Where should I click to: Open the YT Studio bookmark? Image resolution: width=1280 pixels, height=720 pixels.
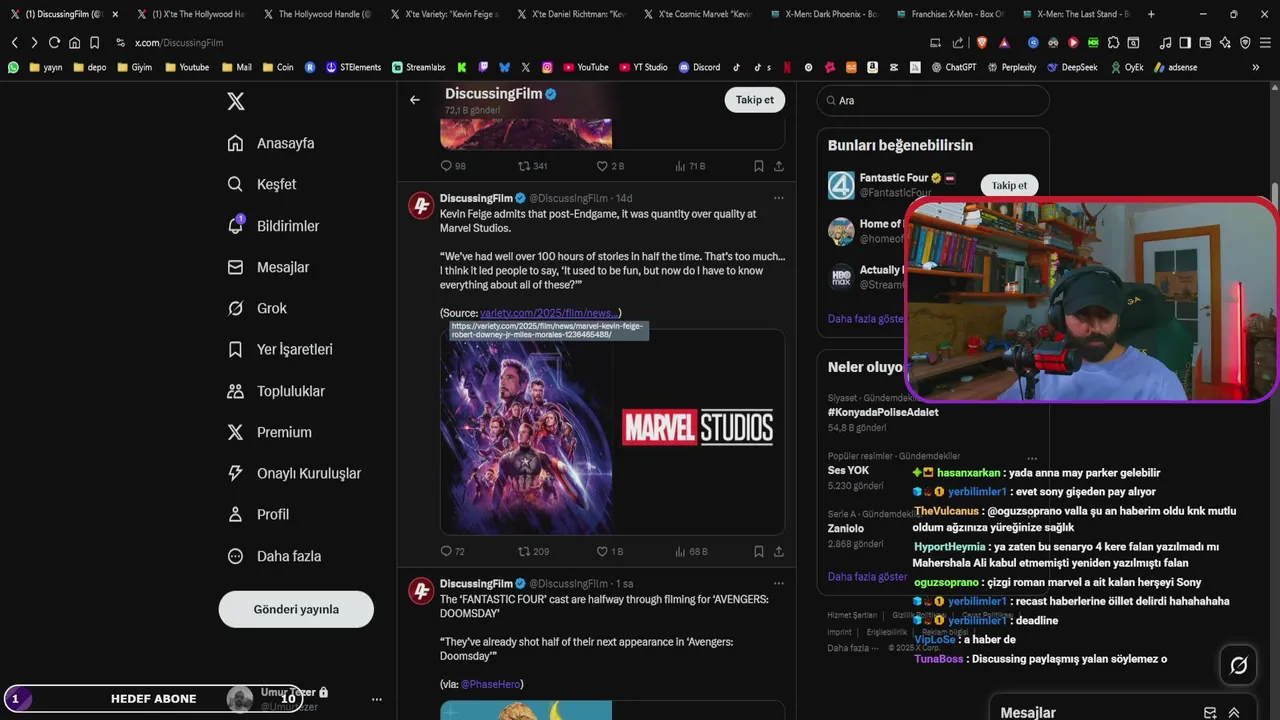(643, 67)
